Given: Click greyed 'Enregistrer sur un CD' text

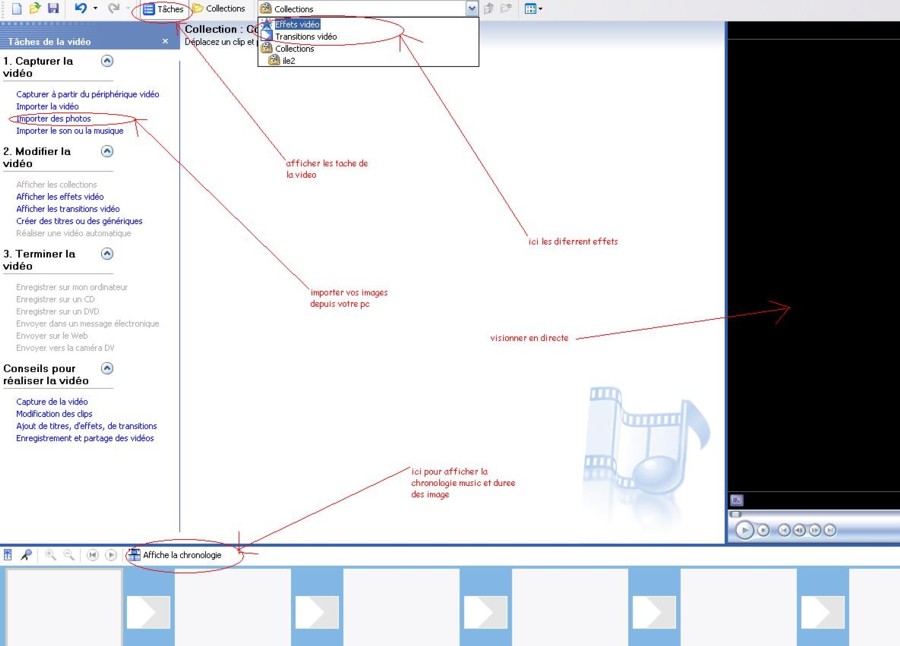Looking at the screenshot, I should point(56,299).
